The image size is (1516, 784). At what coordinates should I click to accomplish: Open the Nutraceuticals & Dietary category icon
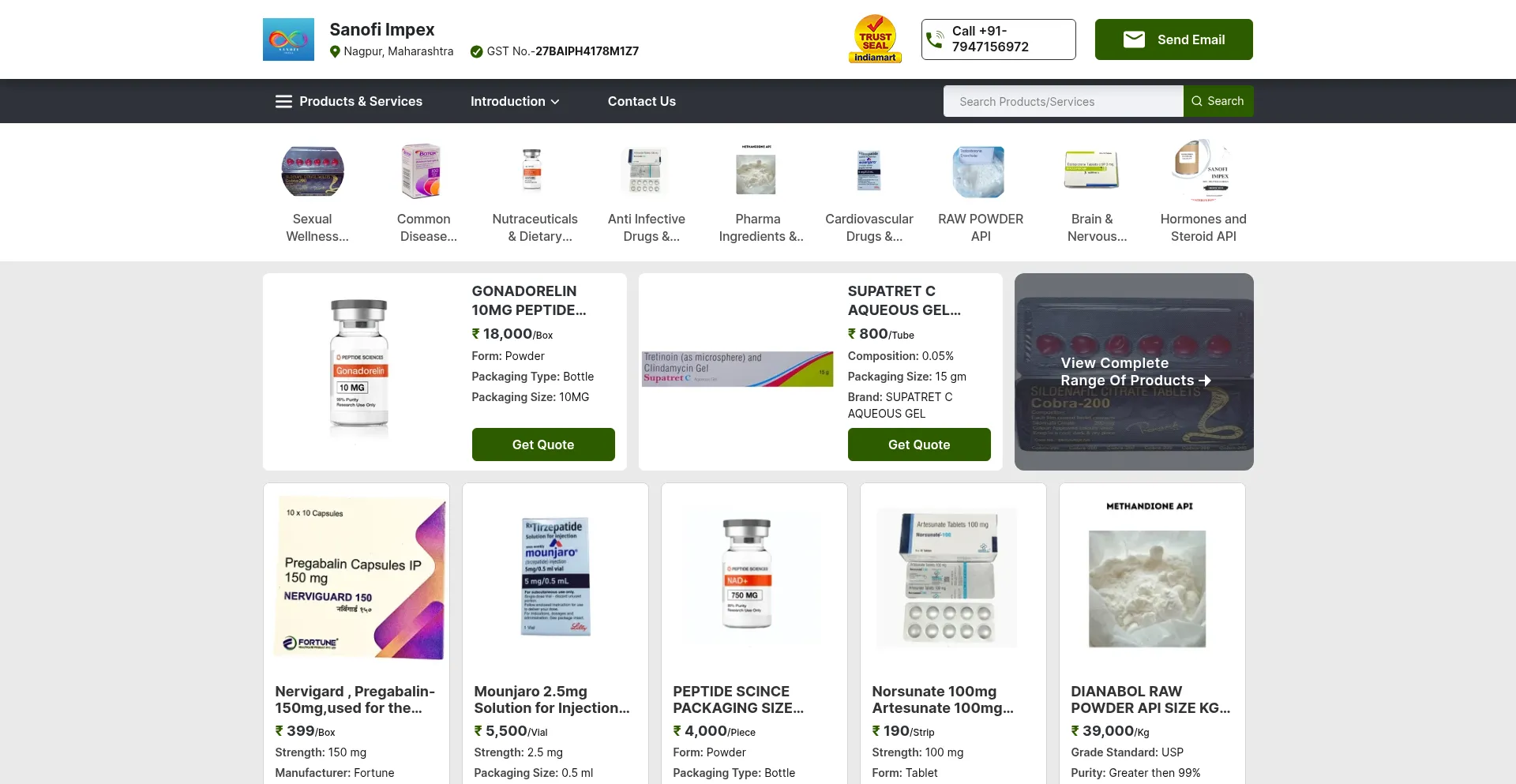pos(533,171)
